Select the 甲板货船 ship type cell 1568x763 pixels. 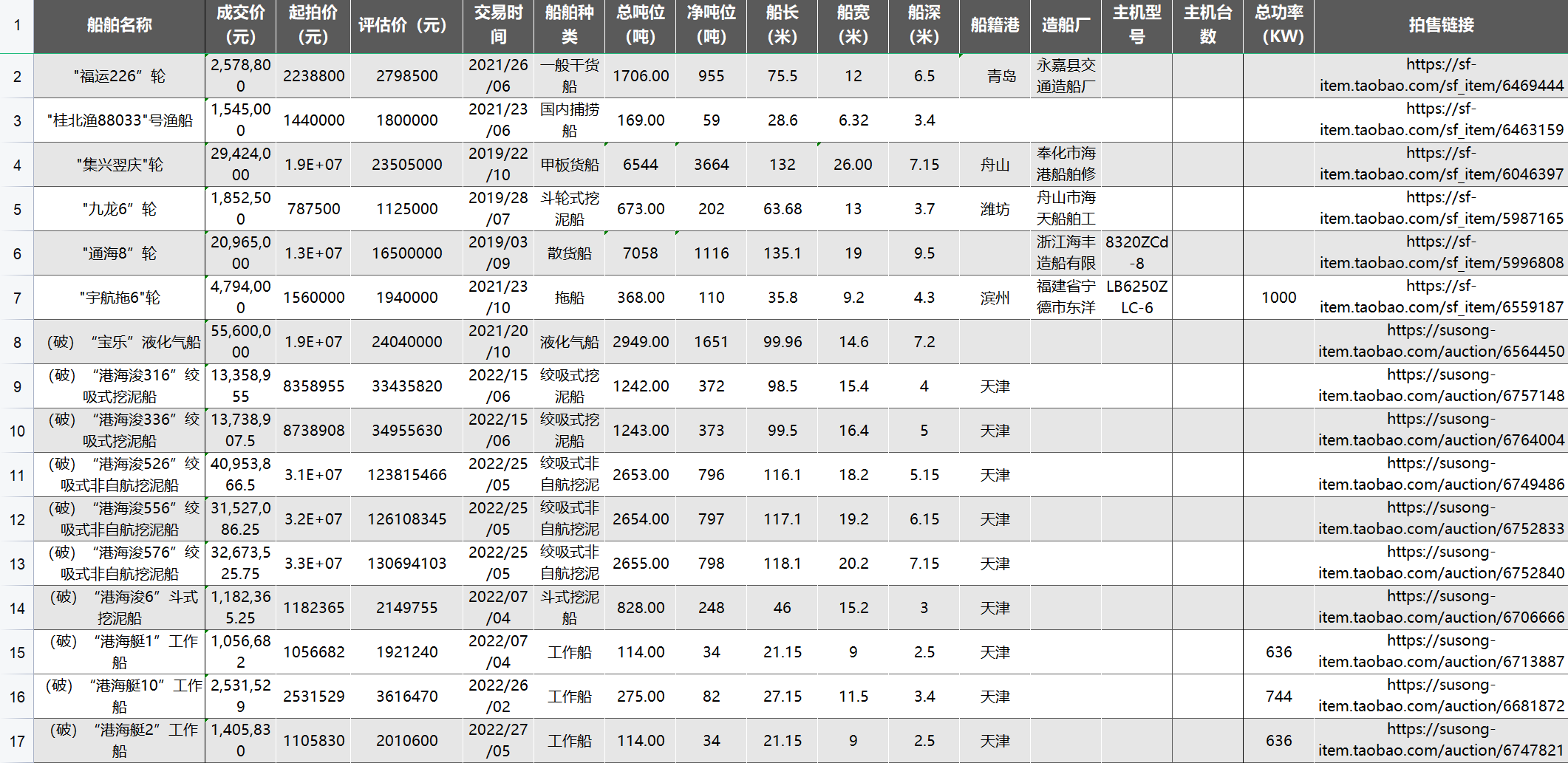(x=569, y=164)
